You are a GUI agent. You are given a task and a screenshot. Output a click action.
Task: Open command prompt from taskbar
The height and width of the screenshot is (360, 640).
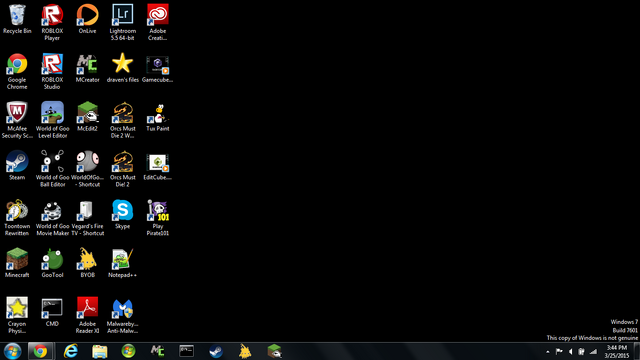[x=187, y=351]
